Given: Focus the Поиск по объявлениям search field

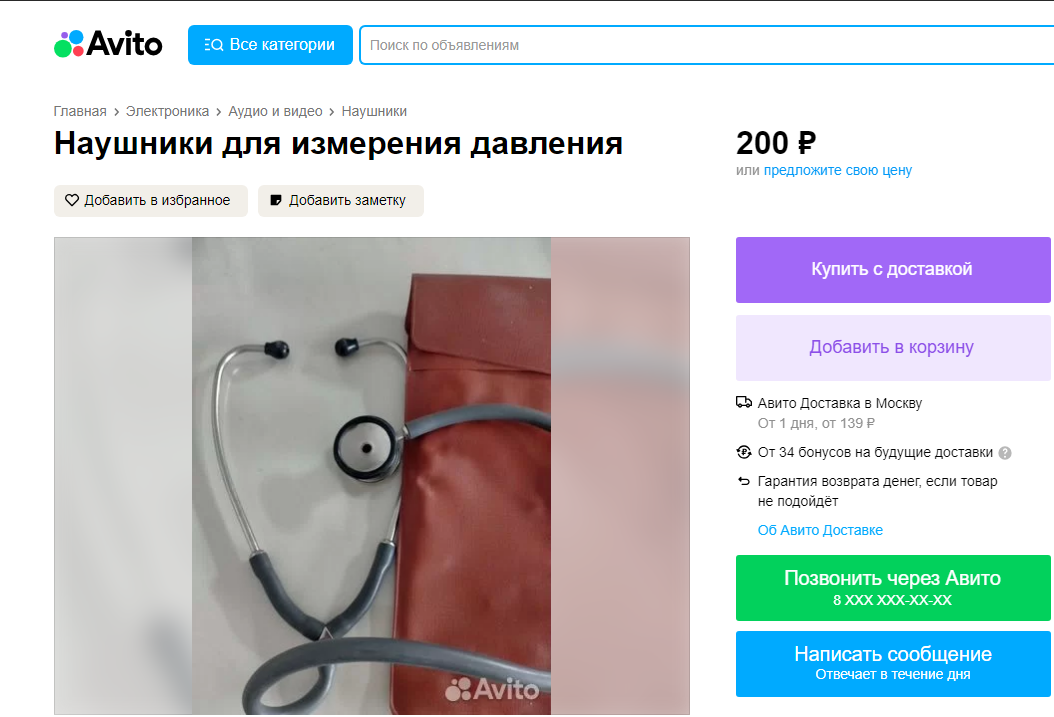Looking at the screenshot, I should (706, 45).
